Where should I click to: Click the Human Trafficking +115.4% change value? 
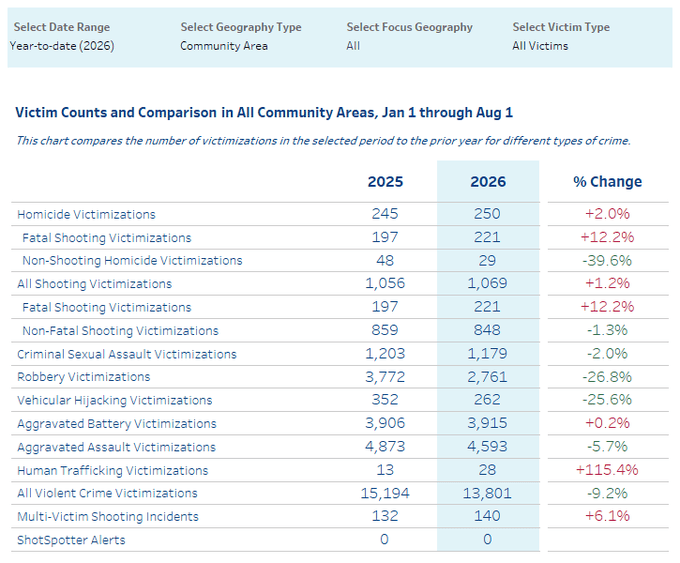tap(607, 470)
